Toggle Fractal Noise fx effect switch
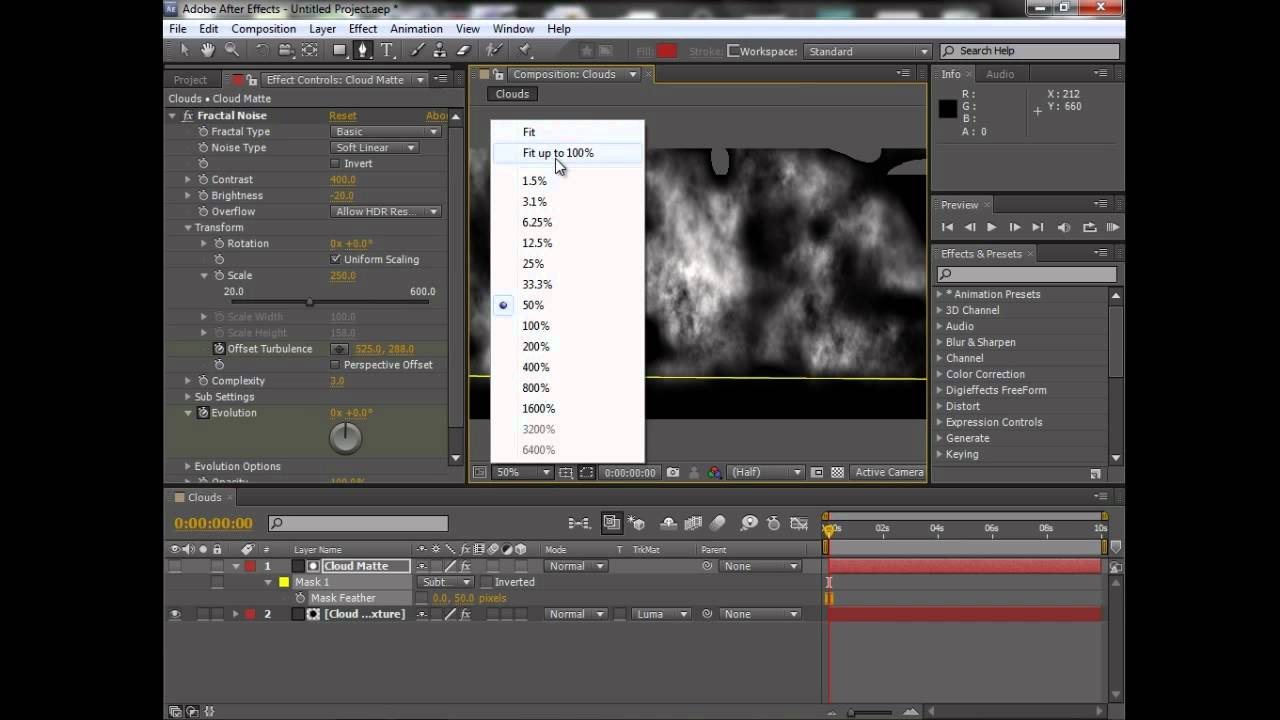The width and height of the screenshot is (1280, 720). [187, 116]
